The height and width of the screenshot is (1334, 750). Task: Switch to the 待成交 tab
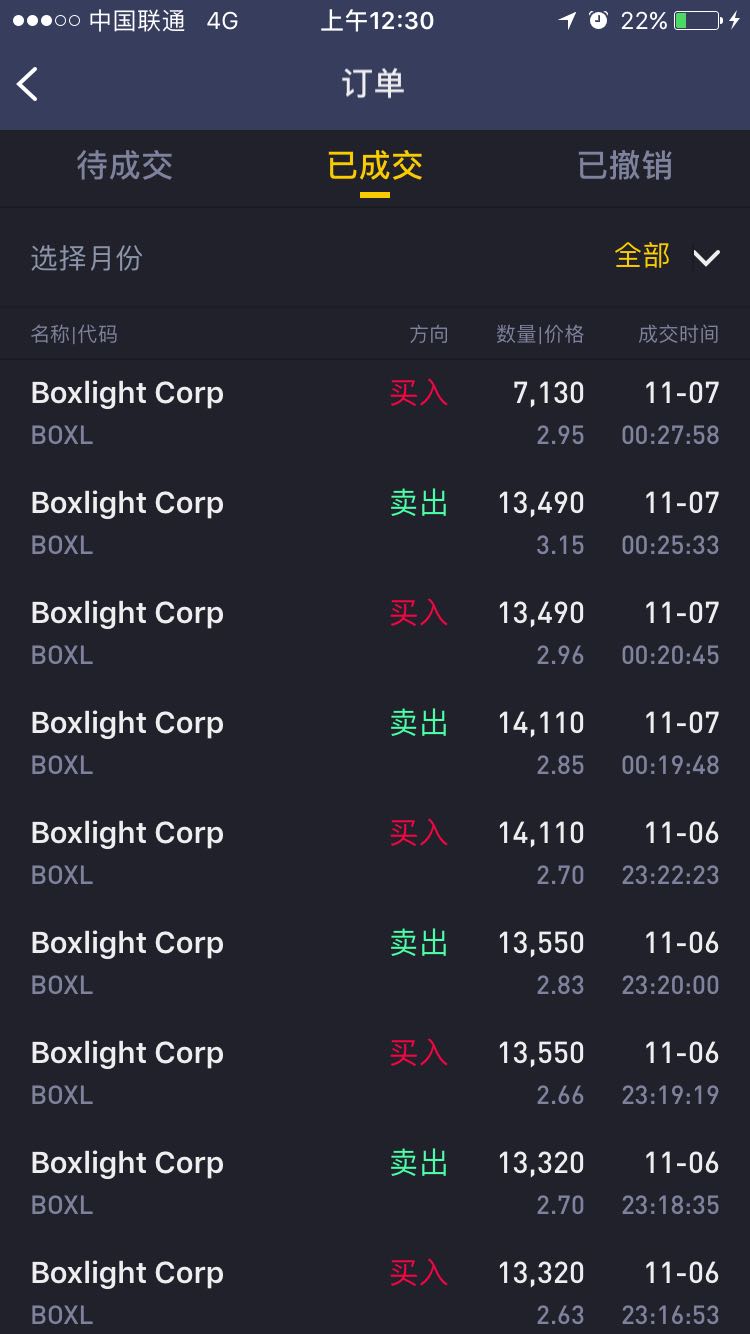coord(125,165)
